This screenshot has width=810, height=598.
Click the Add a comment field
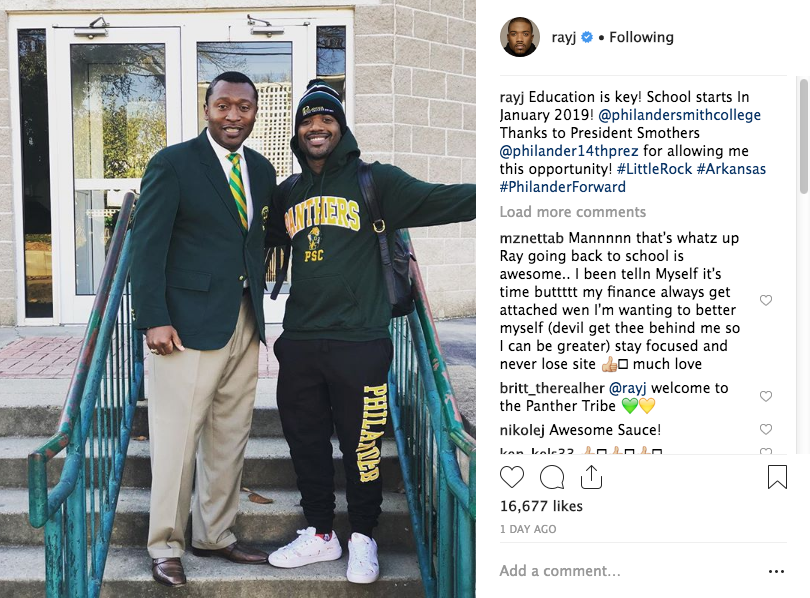coord(620,571)
